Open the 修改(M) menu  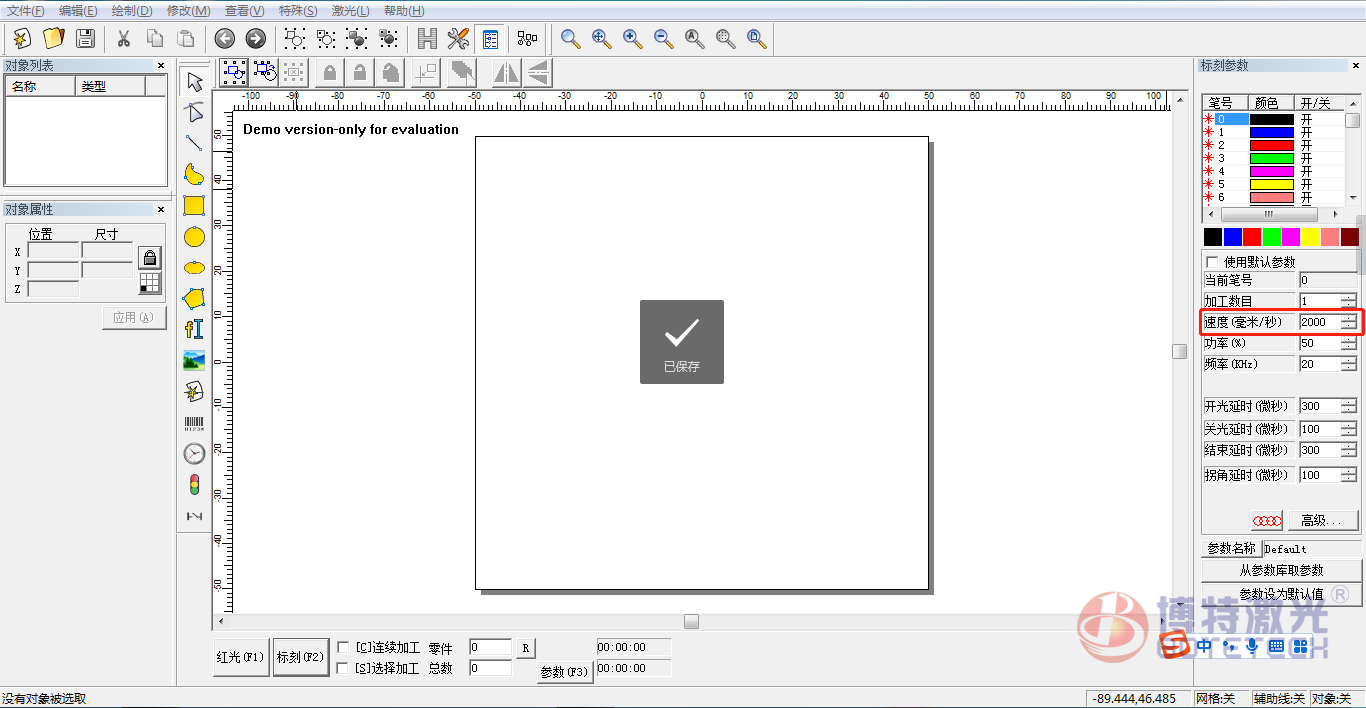(188, 10)
